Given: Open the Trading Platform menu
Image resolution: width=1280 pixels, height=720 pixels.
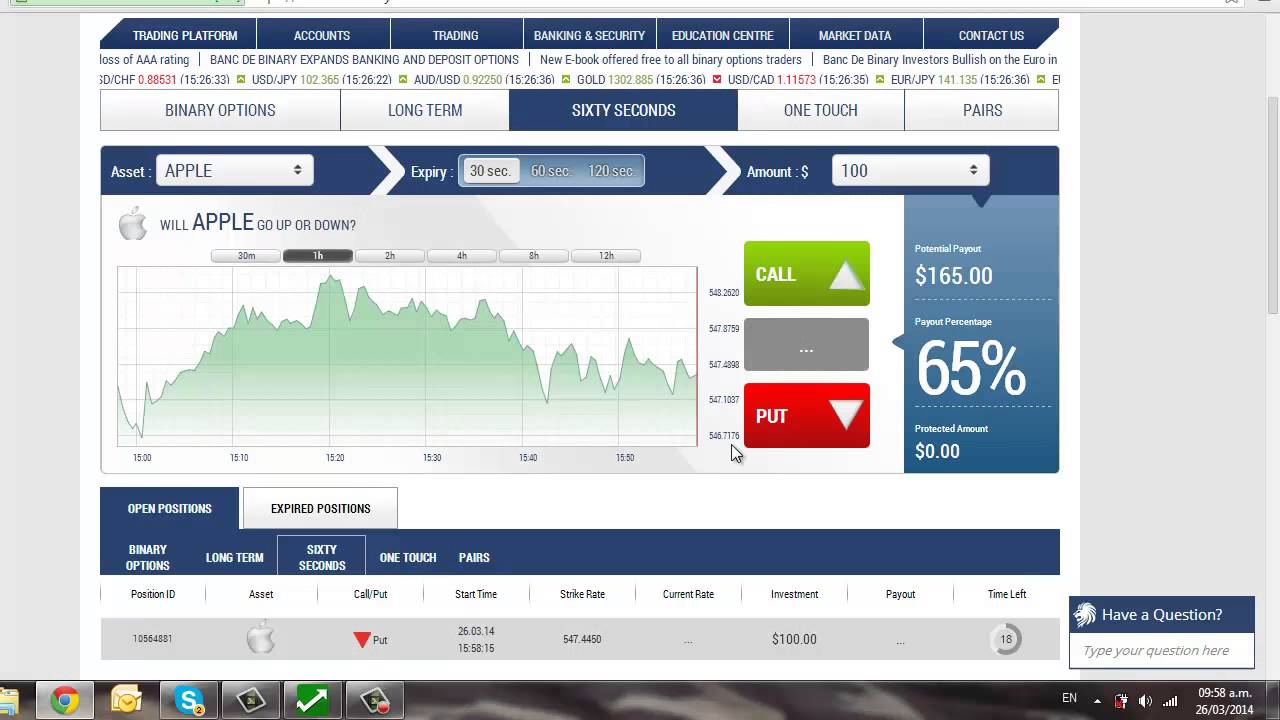Looking at the screenshot, I should pyautogui.click(x=185, y=35).
